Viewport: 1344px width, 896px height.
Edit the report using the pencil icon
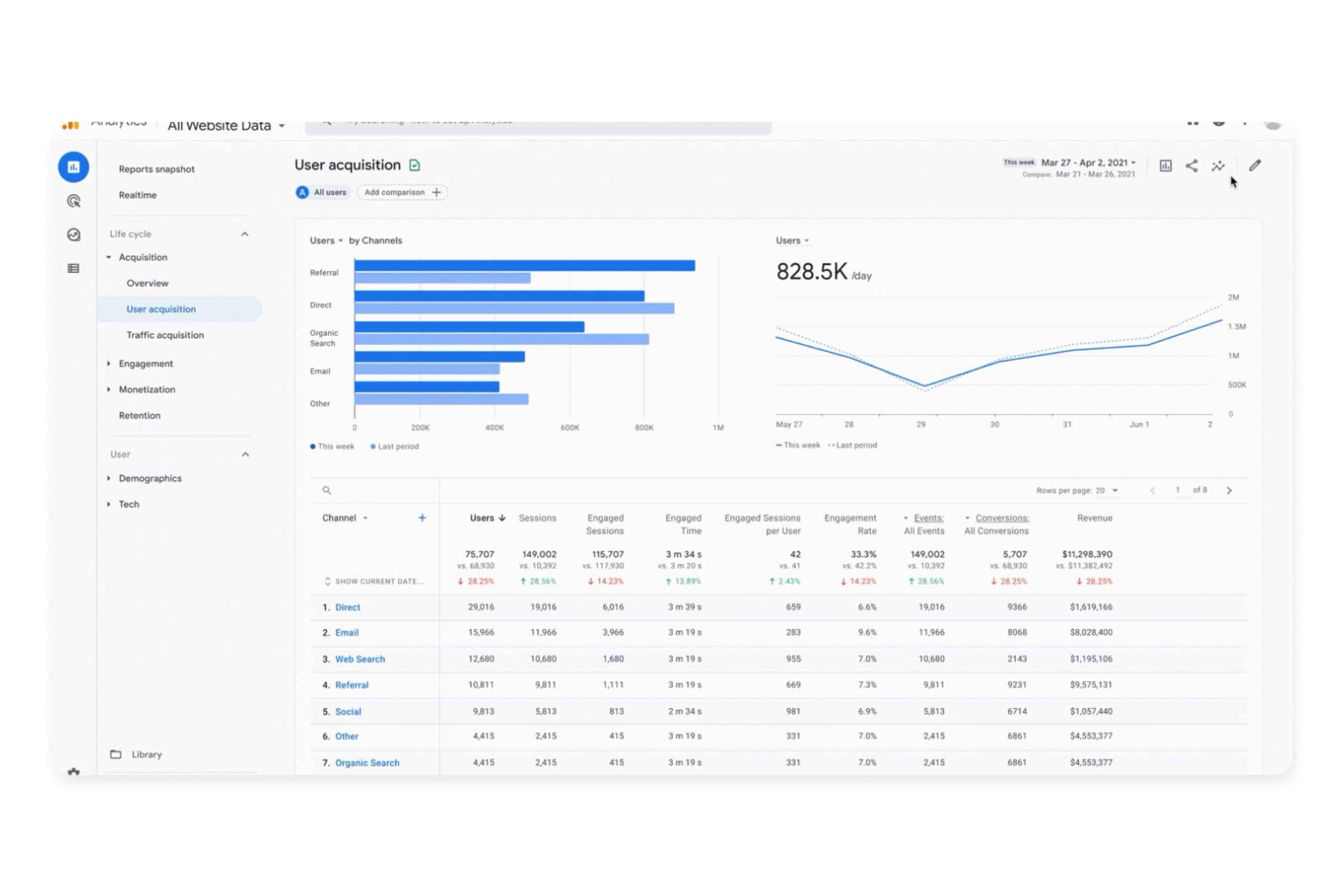pos(1255,166)
